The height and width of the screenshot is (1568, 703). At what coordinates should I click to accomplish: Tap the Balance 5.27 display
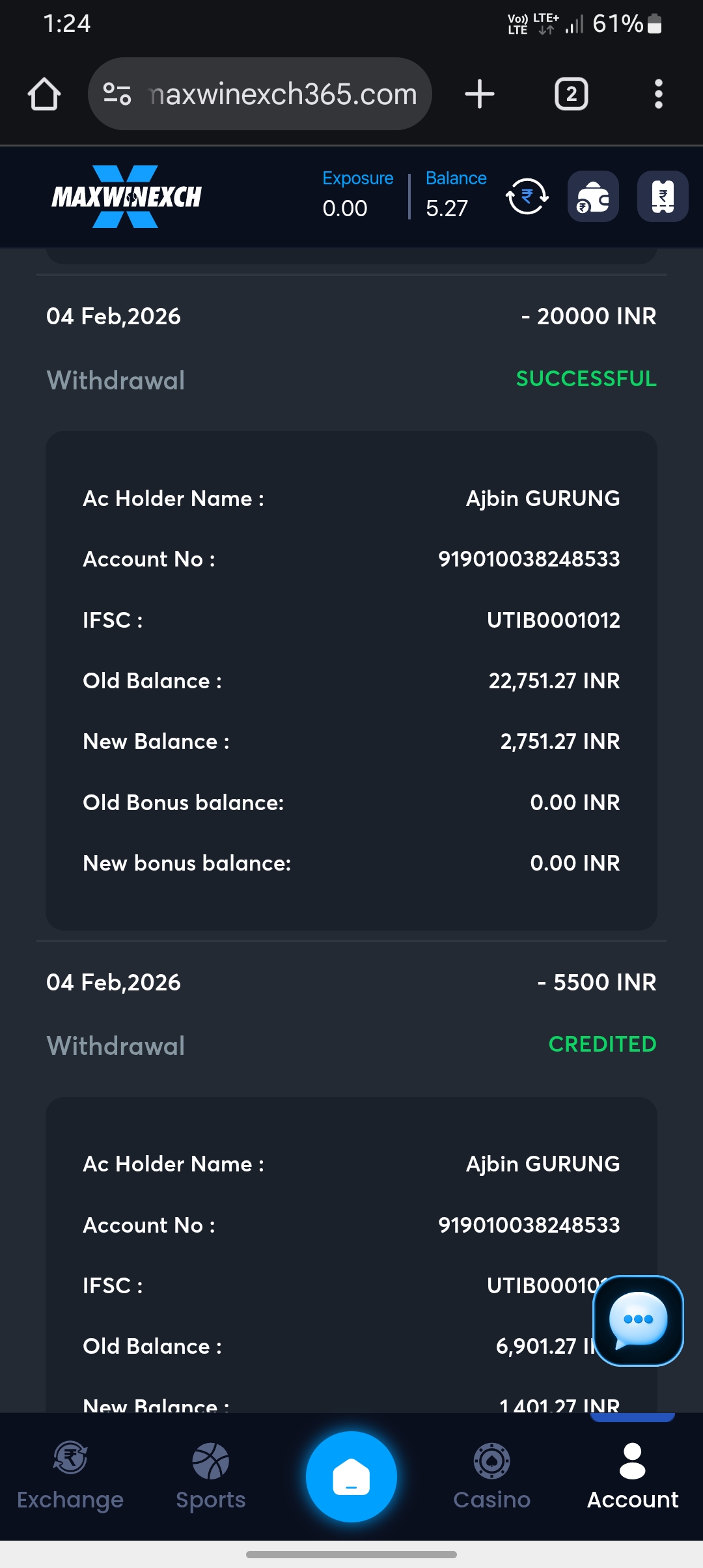pos(456,195)
